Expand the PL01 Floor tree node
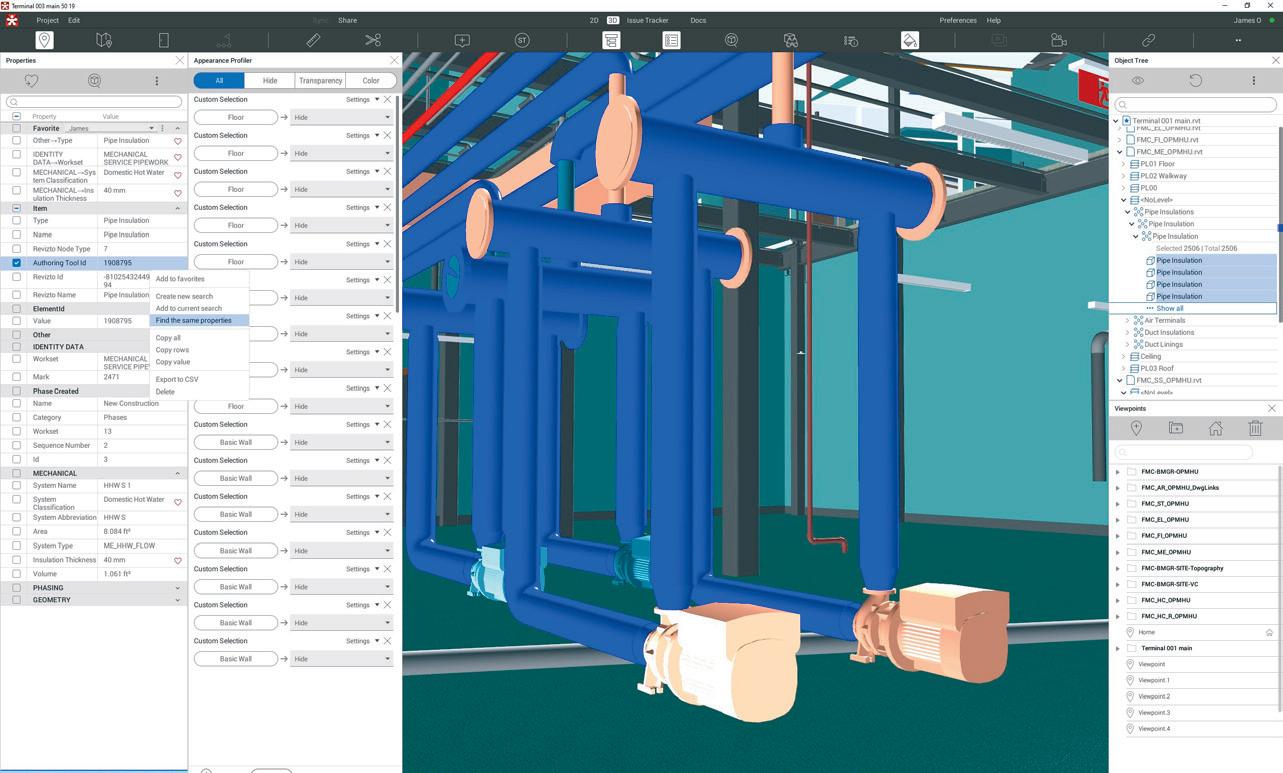Viewport: 1283px width, 773px height. pos(1123,164)
